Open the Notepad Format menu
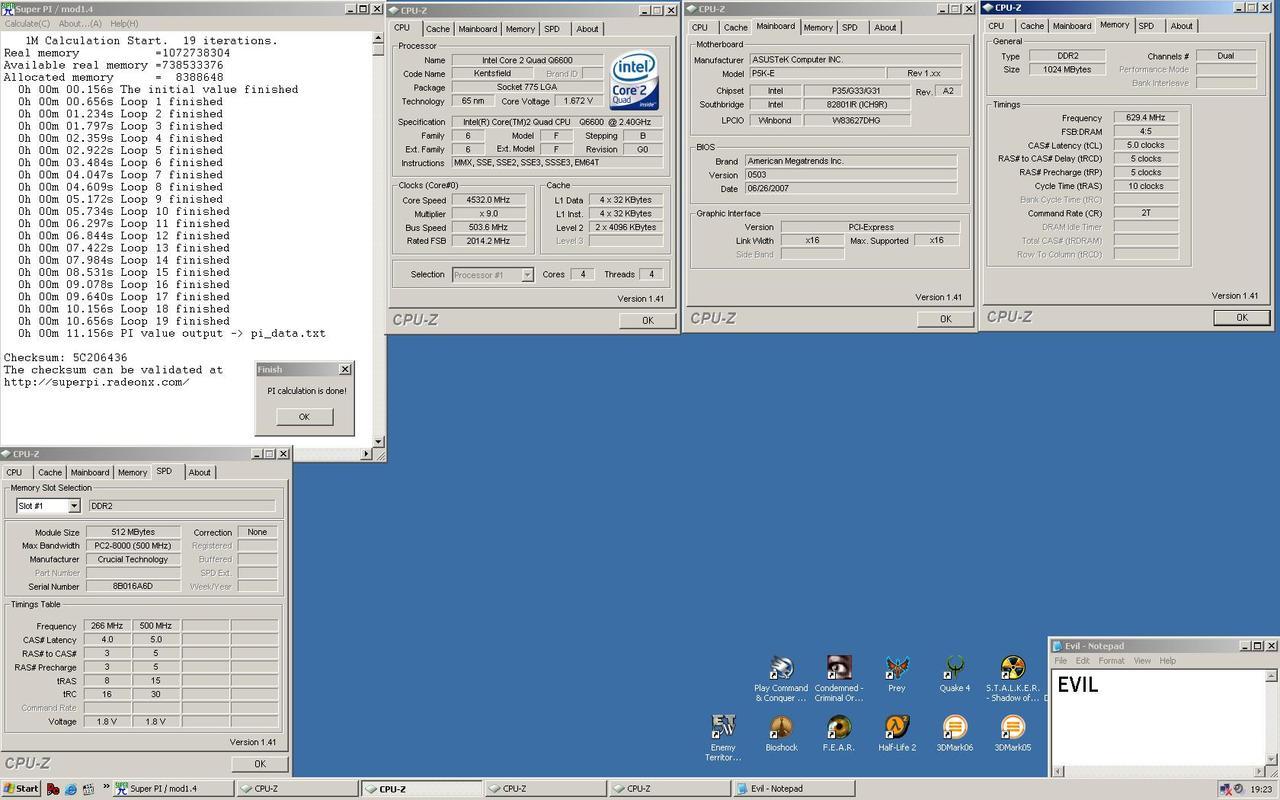 point(1111,661)
